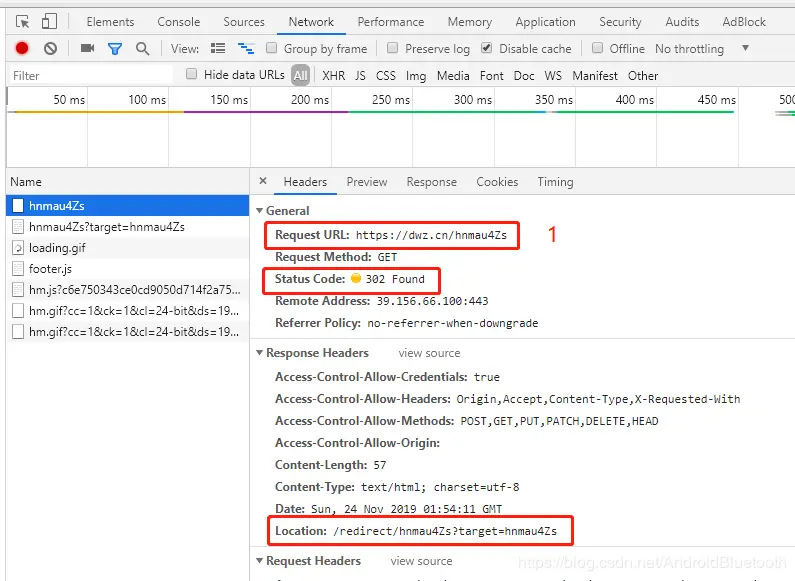Collapse the Response Headers section
795x581 pixels.
260,352
